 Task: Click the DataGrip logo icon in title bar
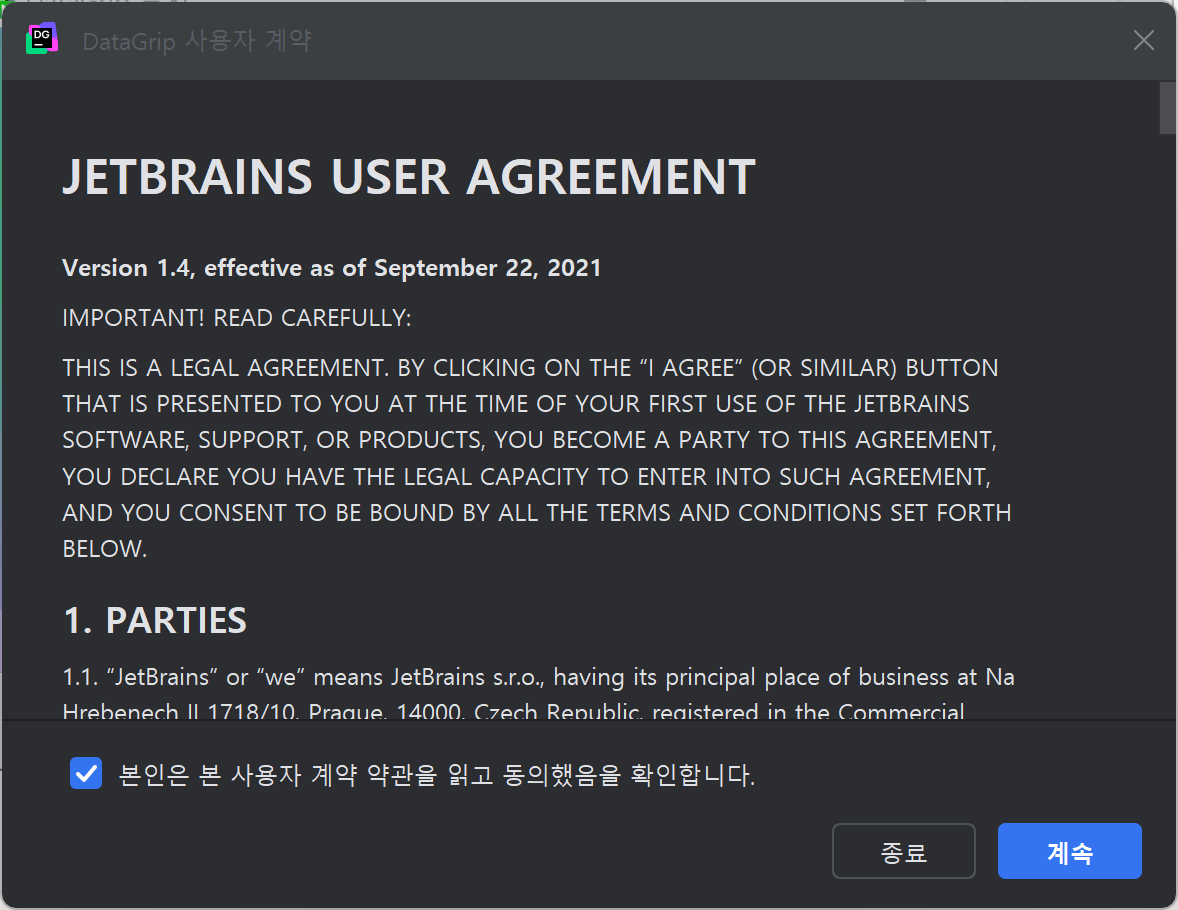(42, 39)
